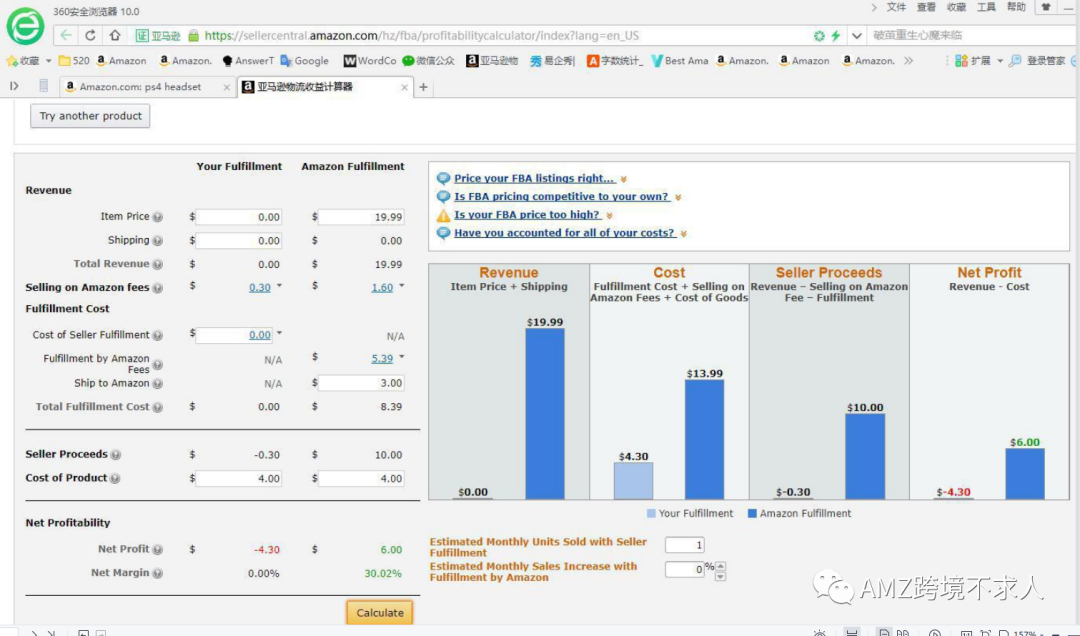Open 'Price your FBA listings right...' link
Image resolution: width=1080 pixels, height=636 pixels.
(534, 178)
